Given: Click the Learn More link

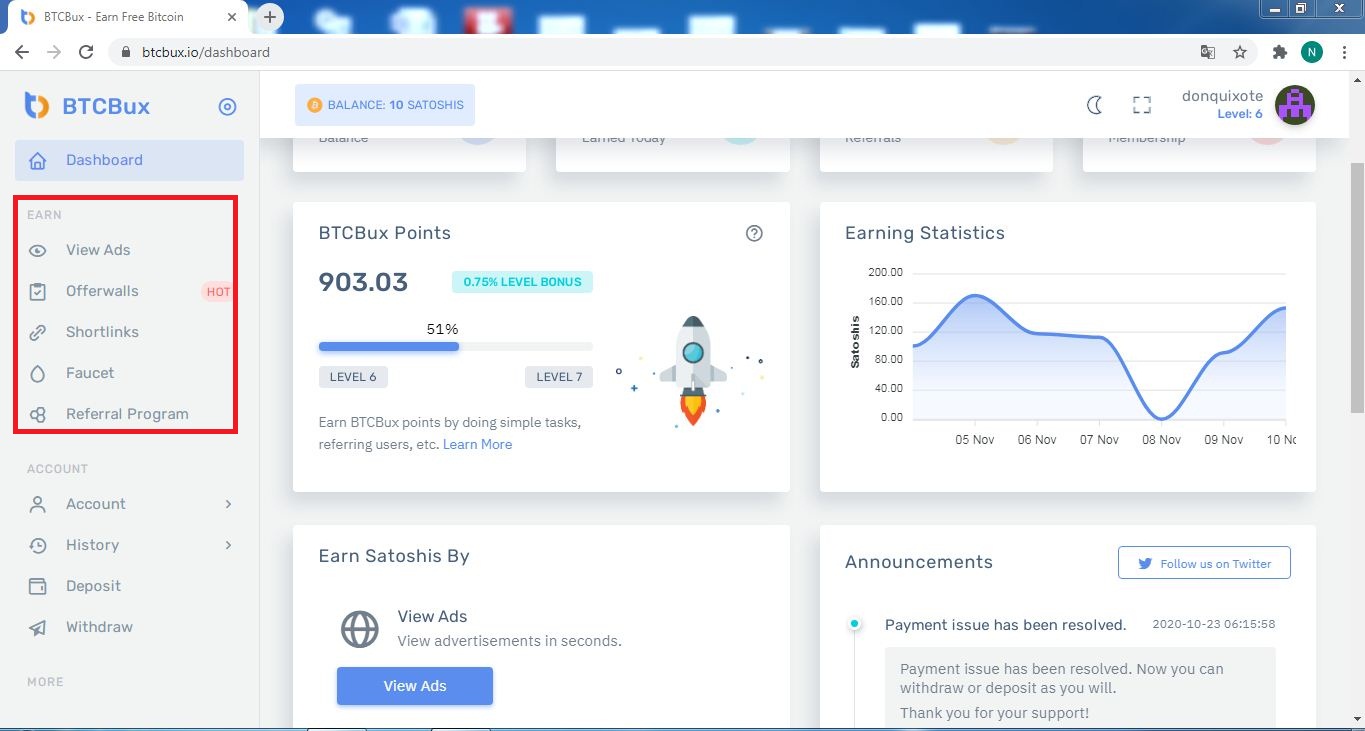Looking at the screenshot, I should coord(477,444).
